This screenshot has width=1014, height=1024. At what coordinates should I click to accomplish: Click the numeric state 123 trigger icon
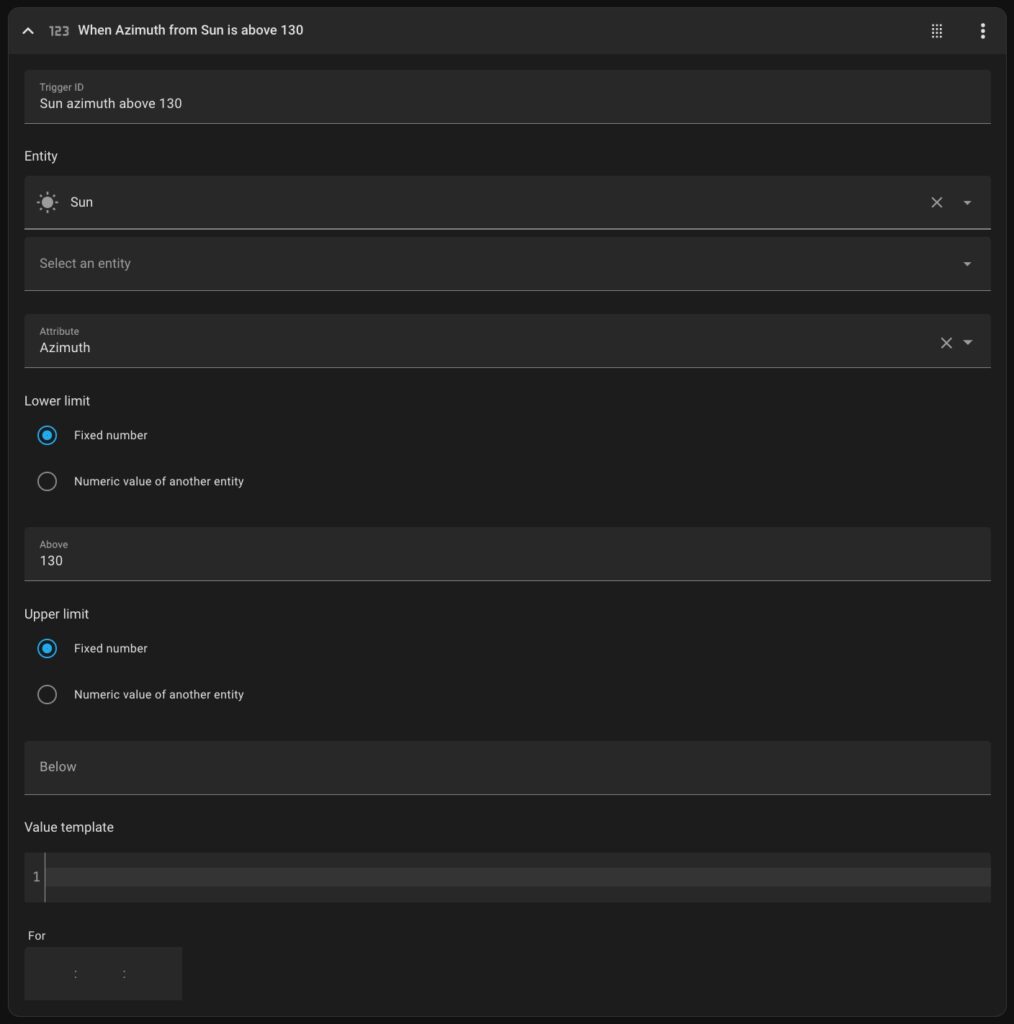point(59,31)
